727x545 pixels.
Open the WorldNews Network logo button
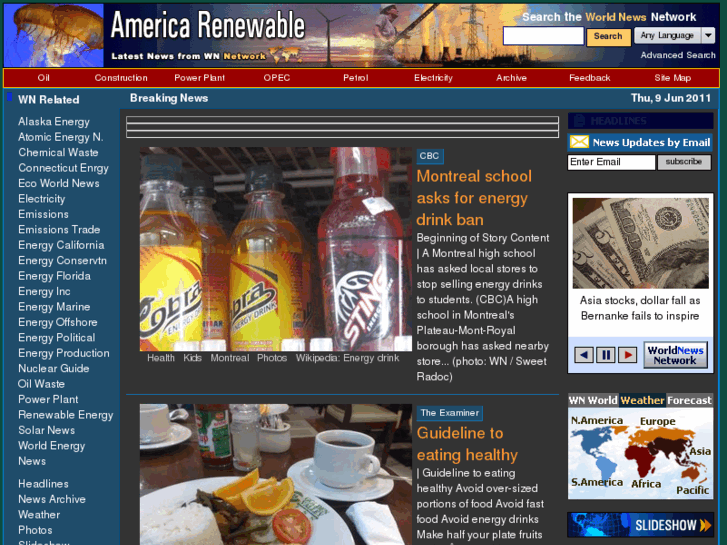(x=675, y=355)
